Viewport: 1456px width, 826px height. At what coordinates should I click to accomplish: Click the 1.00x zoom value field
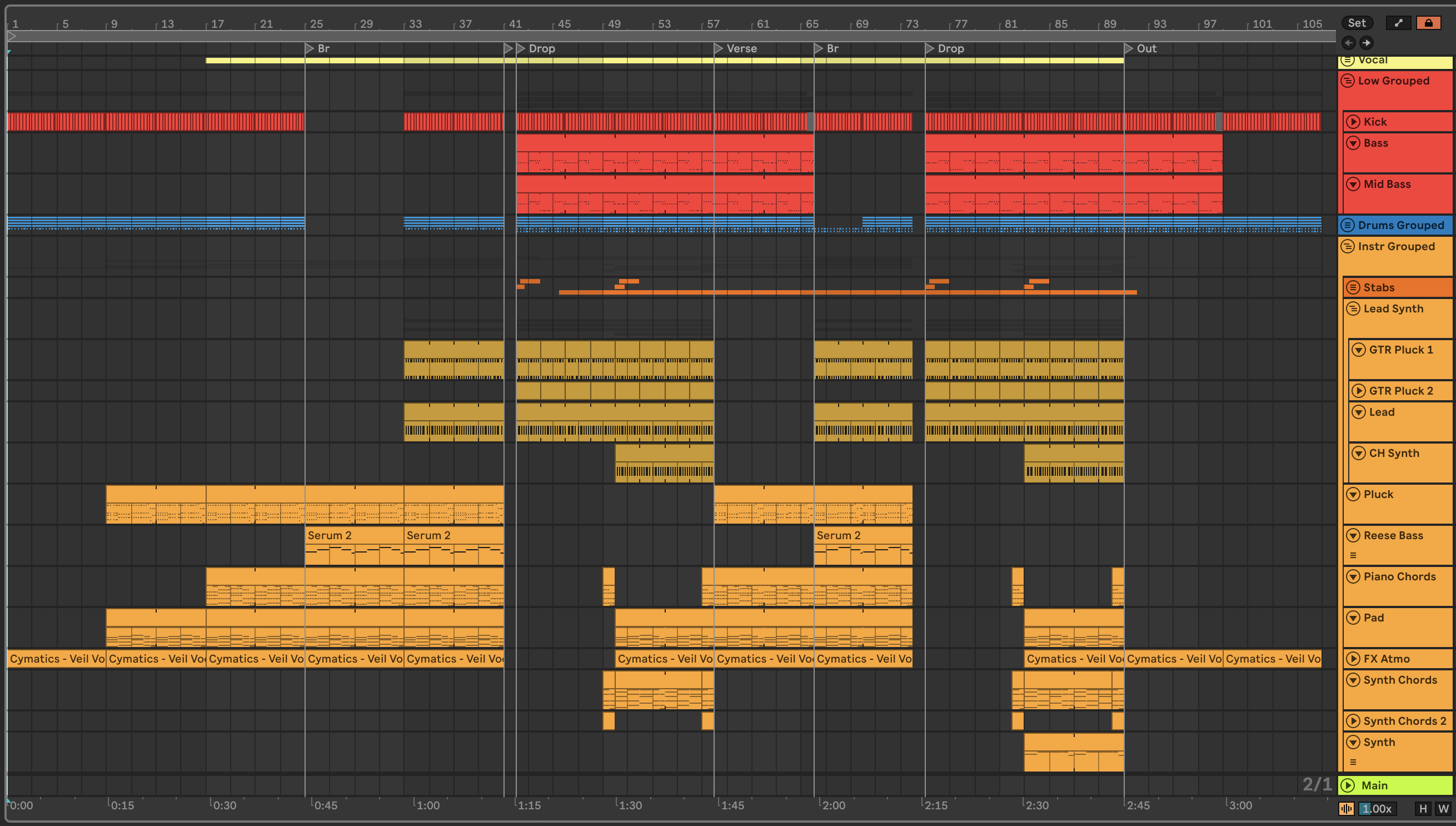point(1377,808)
